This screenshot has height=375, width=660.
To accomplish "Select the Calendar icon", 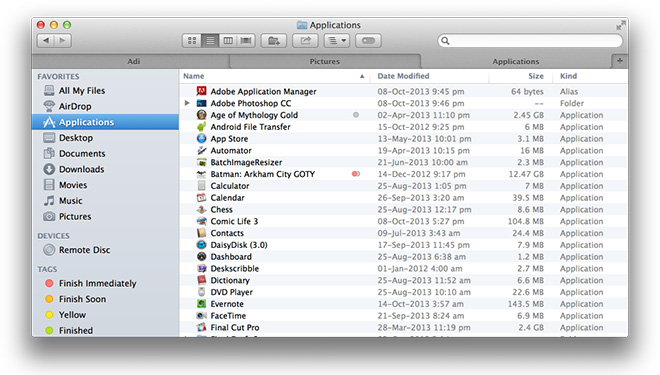I will click(202, 197).
